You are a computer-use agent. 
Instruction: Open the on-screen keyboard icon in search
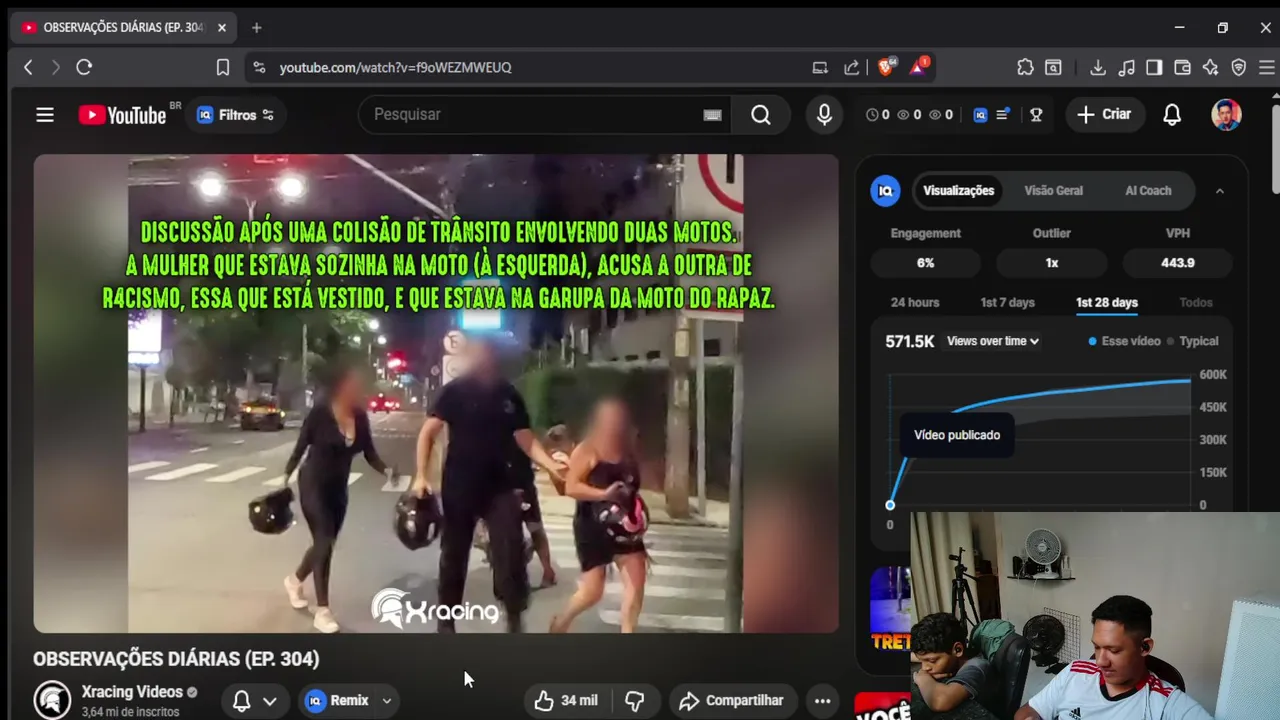pyautogui.click(x=712, y=115)
